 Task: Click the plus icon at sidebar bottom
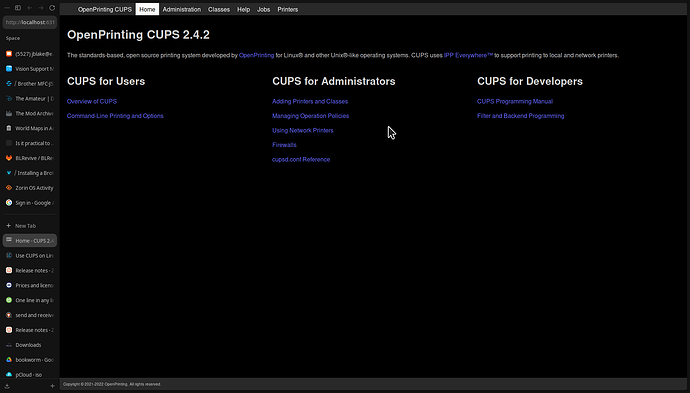coord(52,386)
